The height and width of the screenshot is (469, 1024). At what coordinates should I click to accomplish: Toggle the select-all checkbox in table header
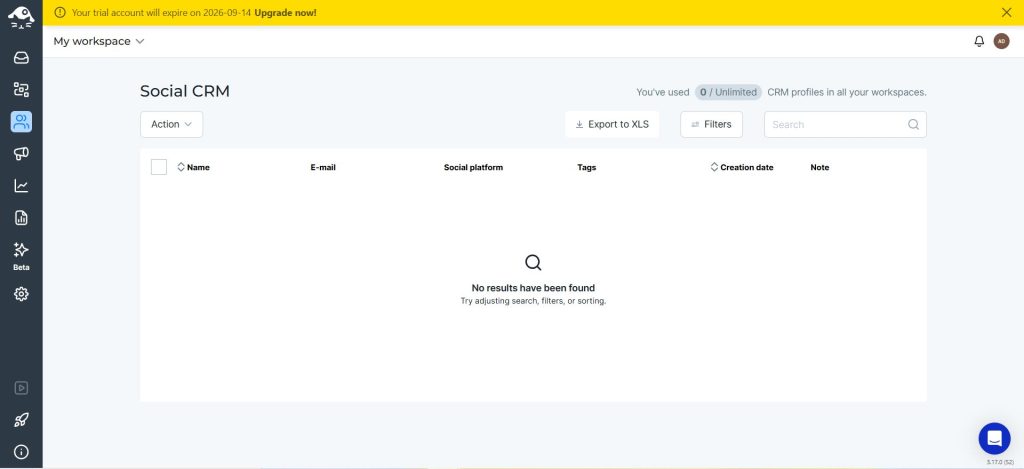[x=159, y=167]
